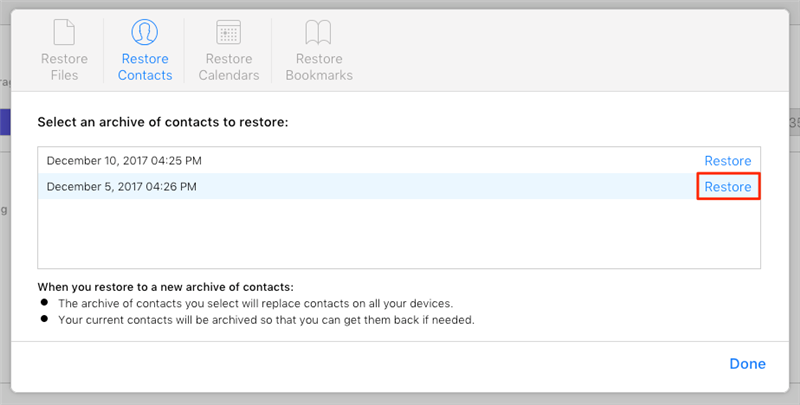Go to the Restore Bookmarks tab label
Screen dimensions: 800x405
(319, 67)
